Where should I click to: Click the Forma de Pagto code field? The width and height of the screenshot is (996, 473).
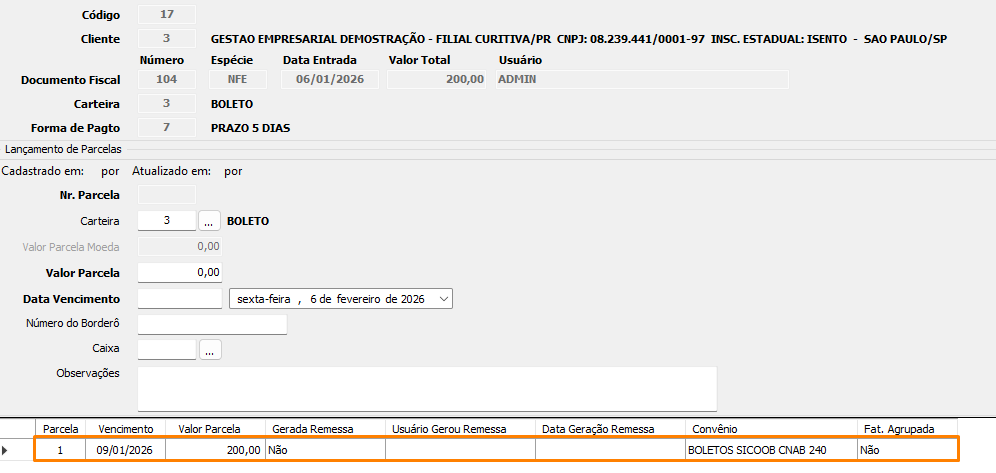(x=167, y=128)
